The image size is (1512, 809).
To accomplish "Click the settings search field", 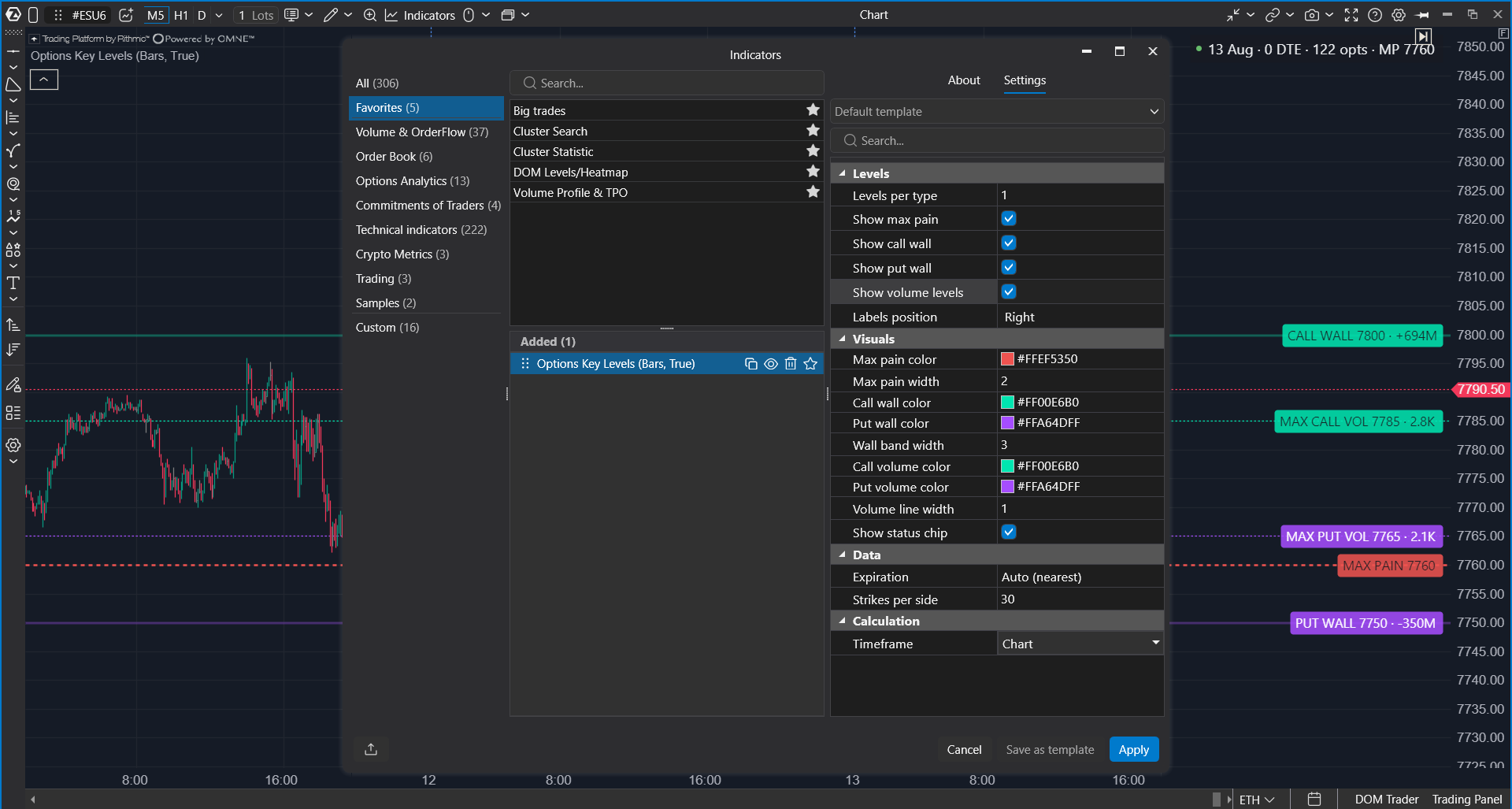I will coord(997,140).
